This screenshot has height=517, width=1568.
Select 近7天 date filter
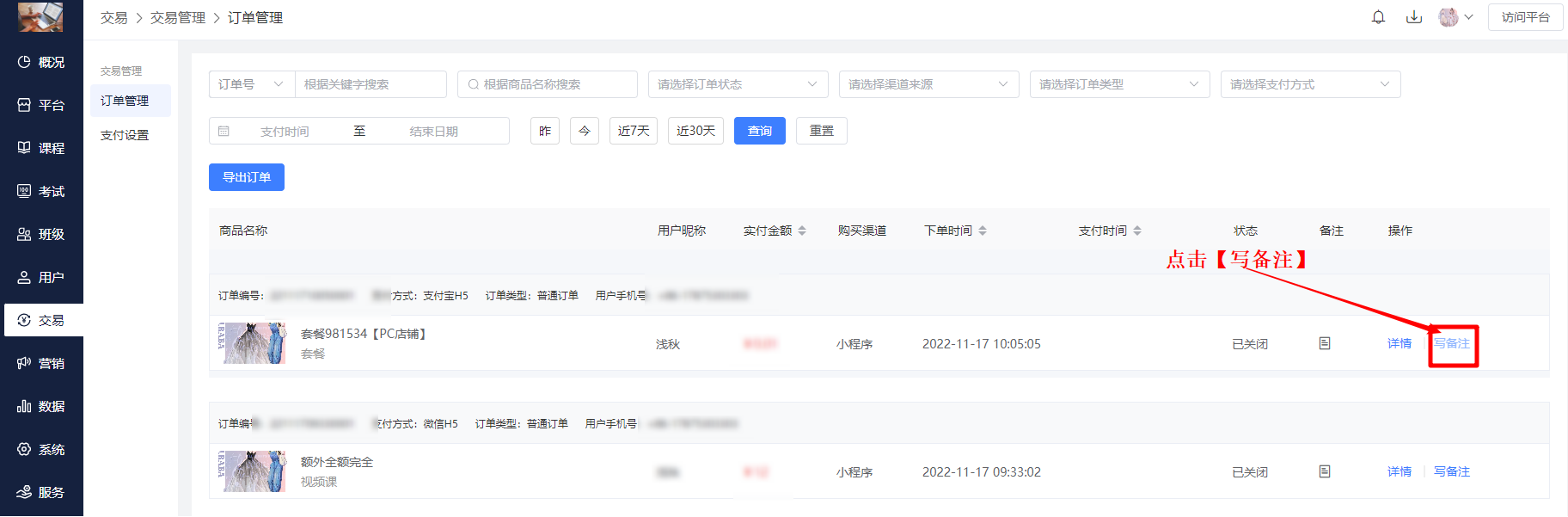click(634, 131)
